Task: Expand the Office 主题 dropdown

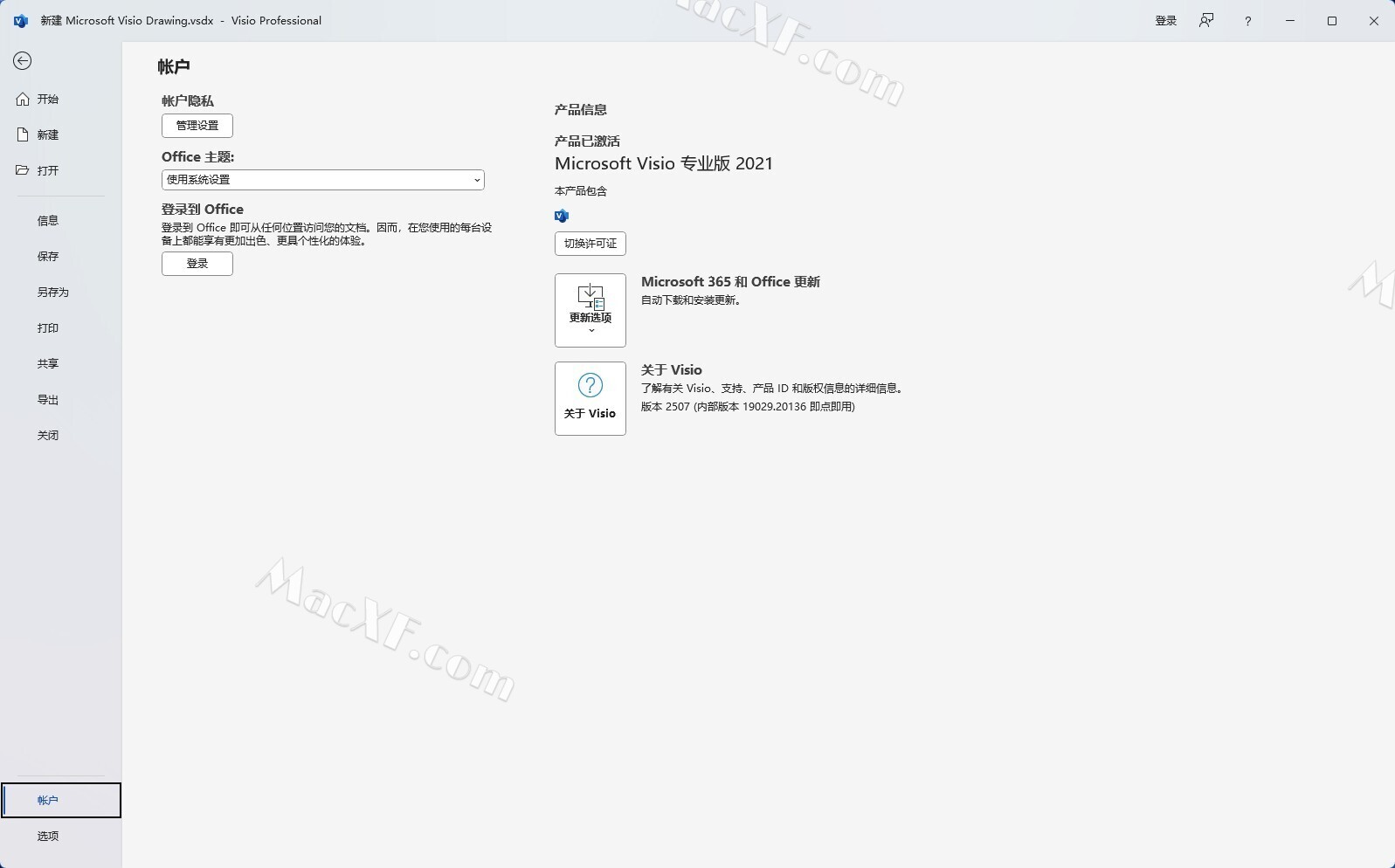Action: pyautogui.click(x=323, y=180)
